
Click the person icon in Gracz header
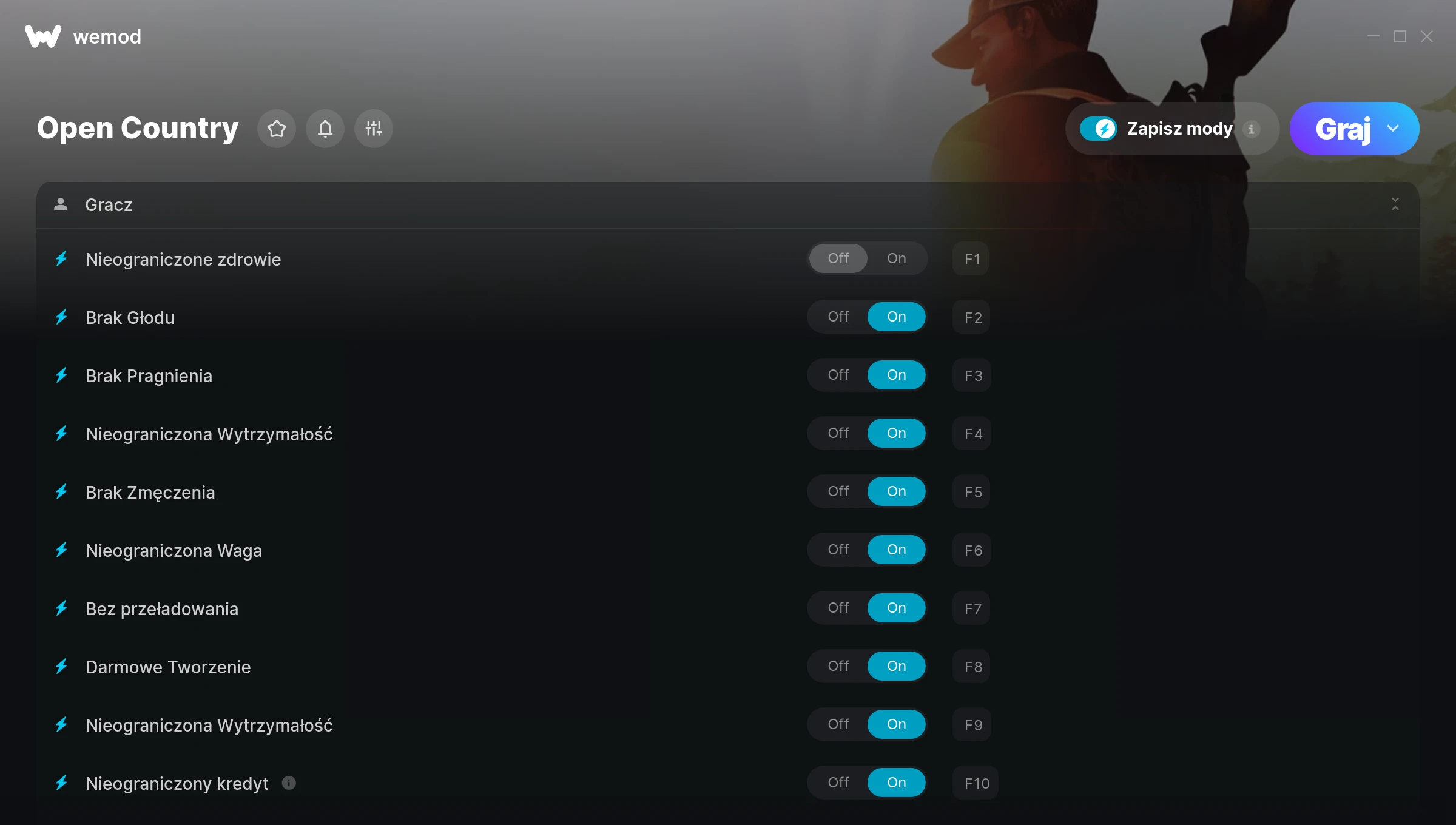click(61, 204)
